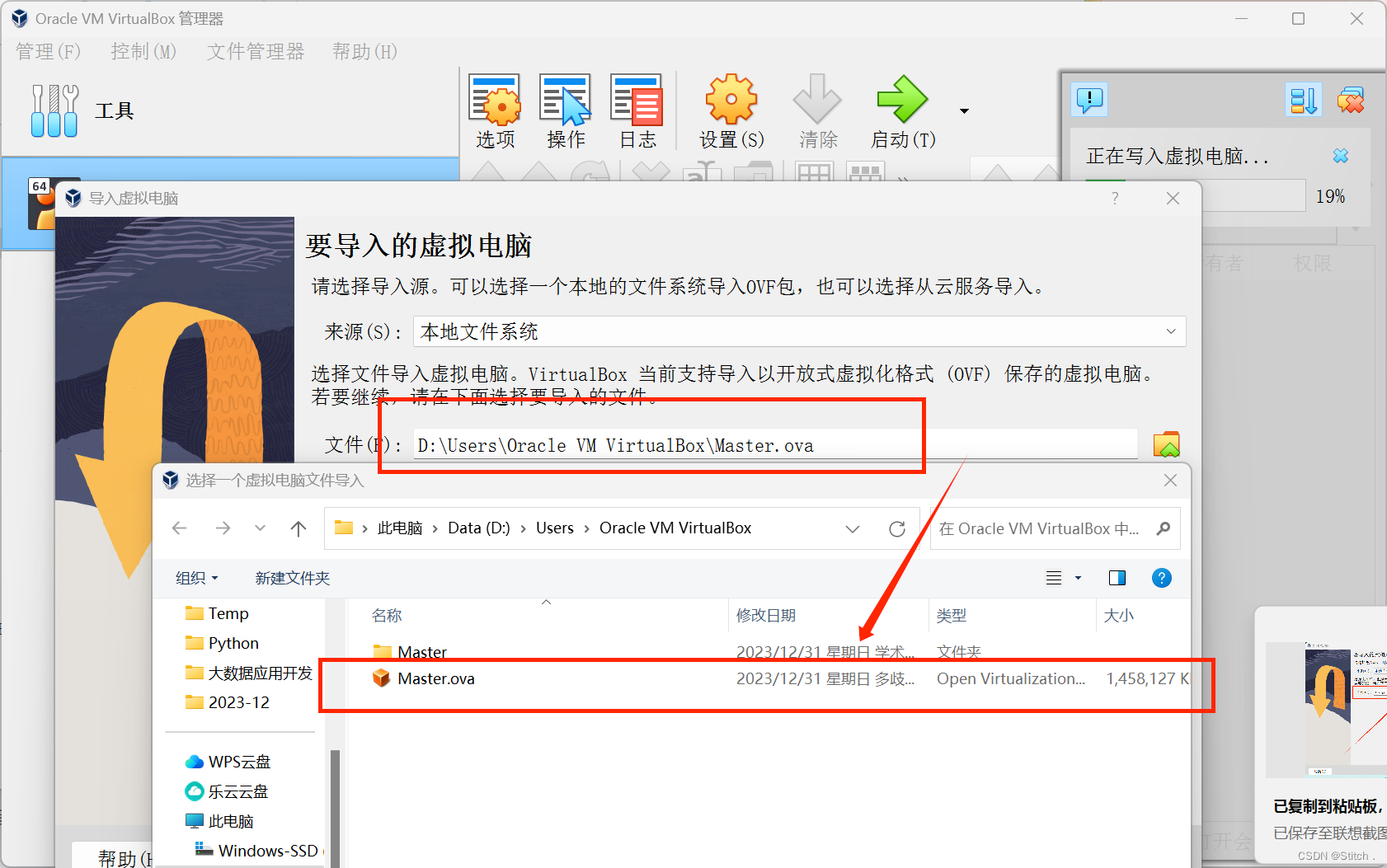
Task: Open 设置(S) gear settings icon
Action: point(731,111)
